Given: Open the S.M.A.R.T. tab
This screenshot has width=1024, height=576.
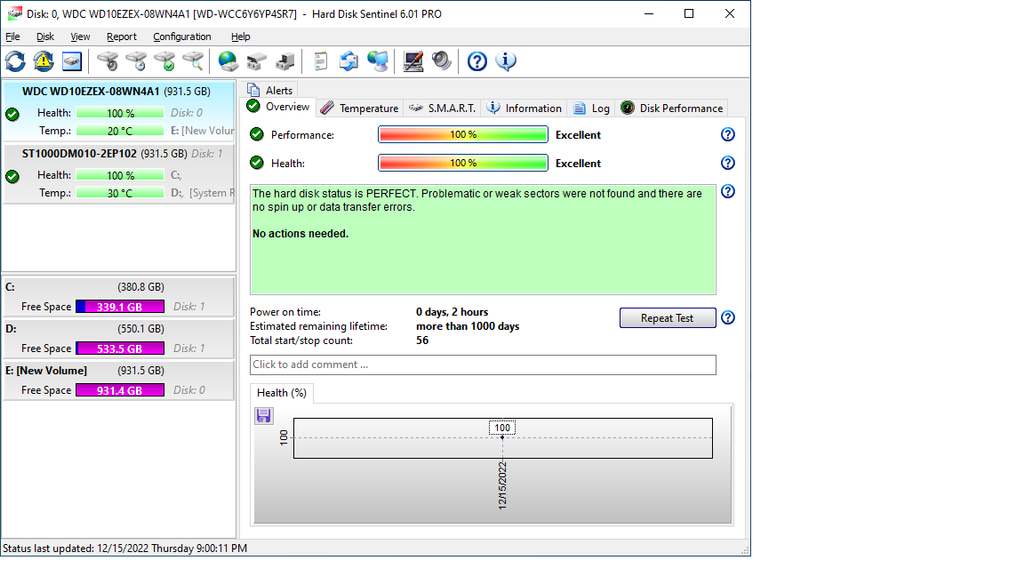Looking at the screenshot, I should pyautogui.click(x=442, y=108).
